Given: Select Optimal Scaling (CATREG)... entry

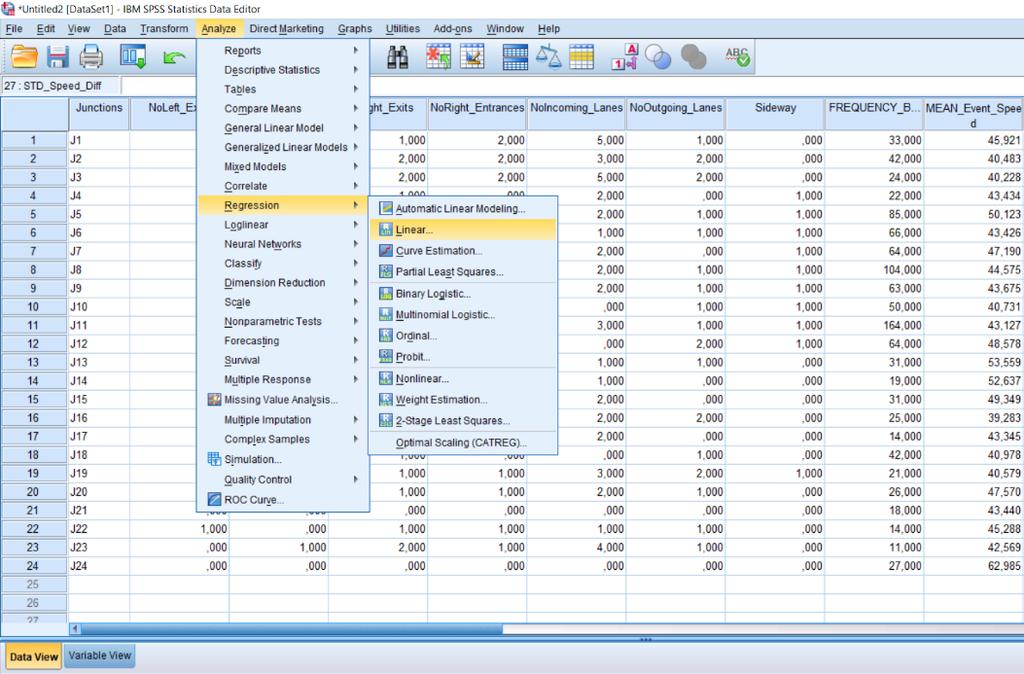Looking at the screenshot, I should point(463,442).
